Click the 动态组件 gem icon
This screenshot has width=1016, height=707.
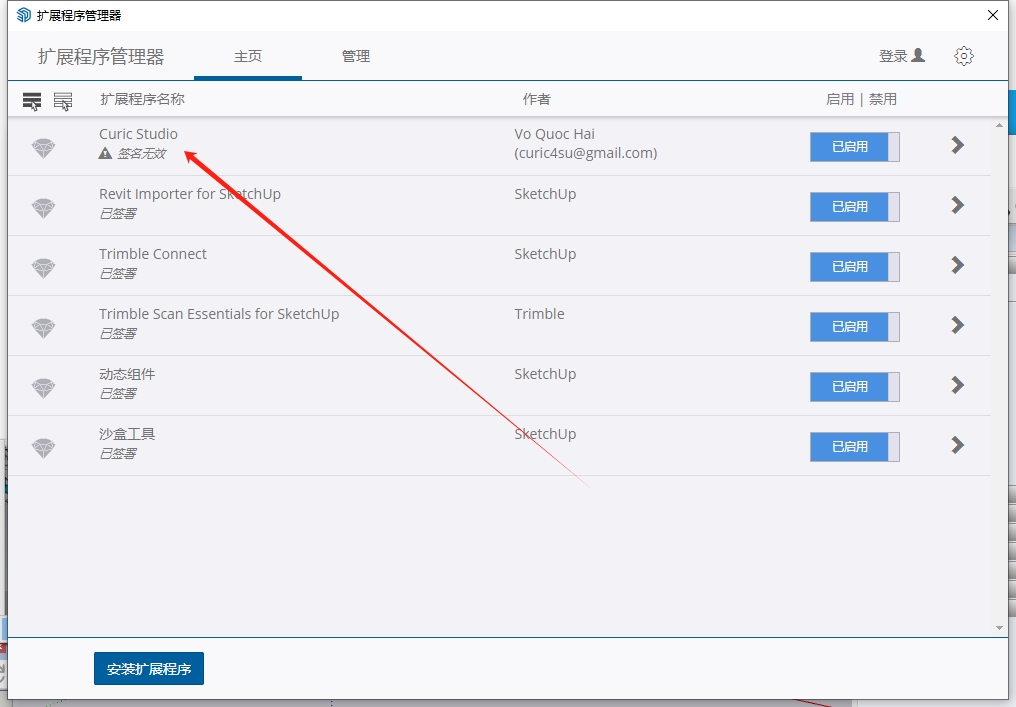(x=43, y=388)
